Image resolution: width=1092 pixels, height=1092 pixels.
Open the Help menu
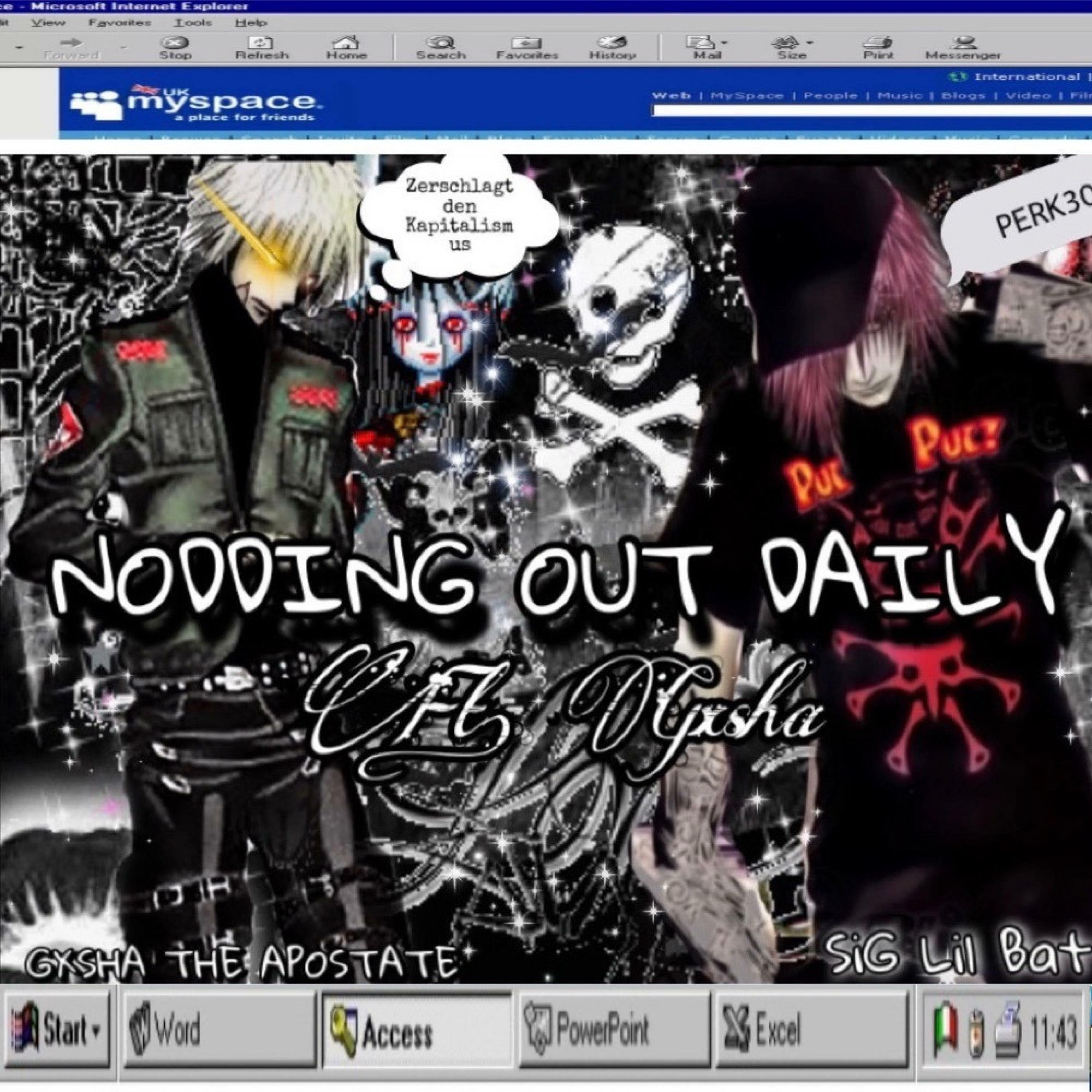click(x=250, y=23)
